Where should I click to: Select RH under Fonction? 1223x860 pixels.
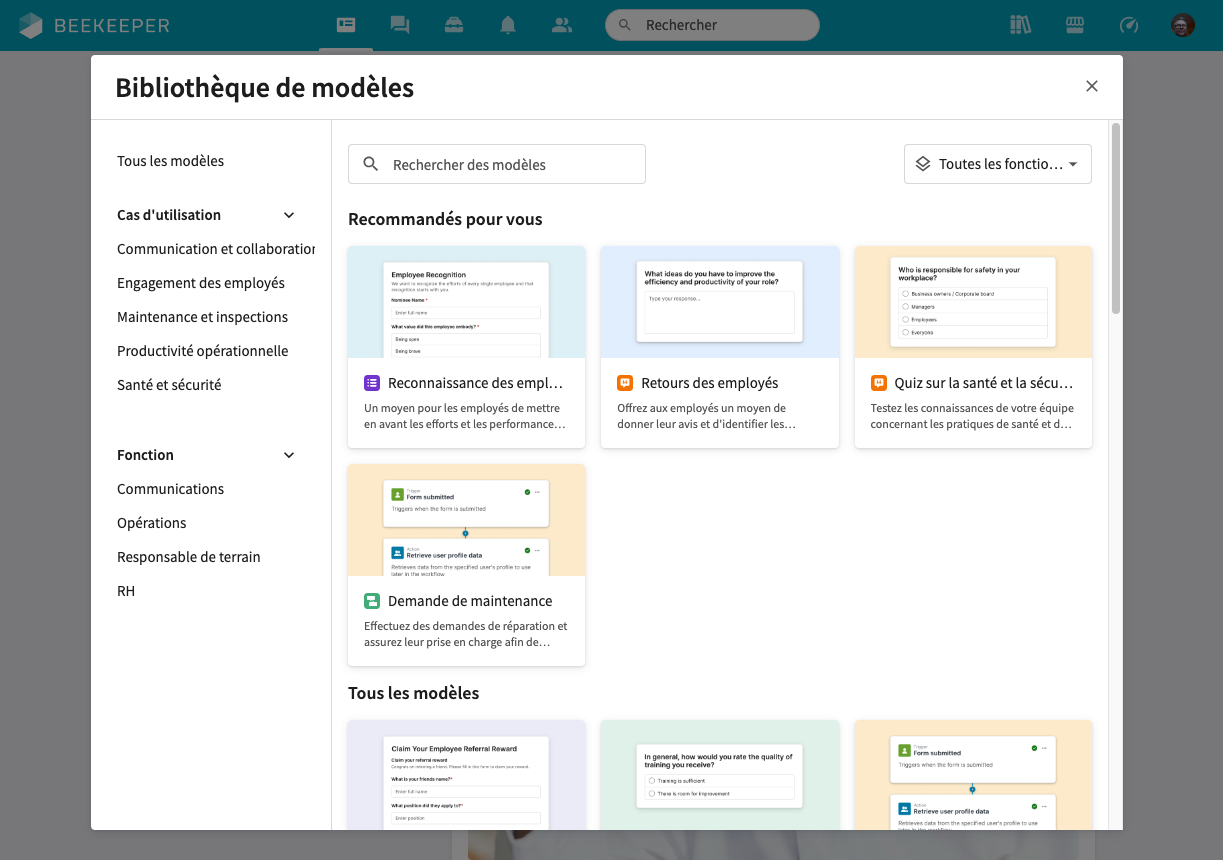(125, 590)
